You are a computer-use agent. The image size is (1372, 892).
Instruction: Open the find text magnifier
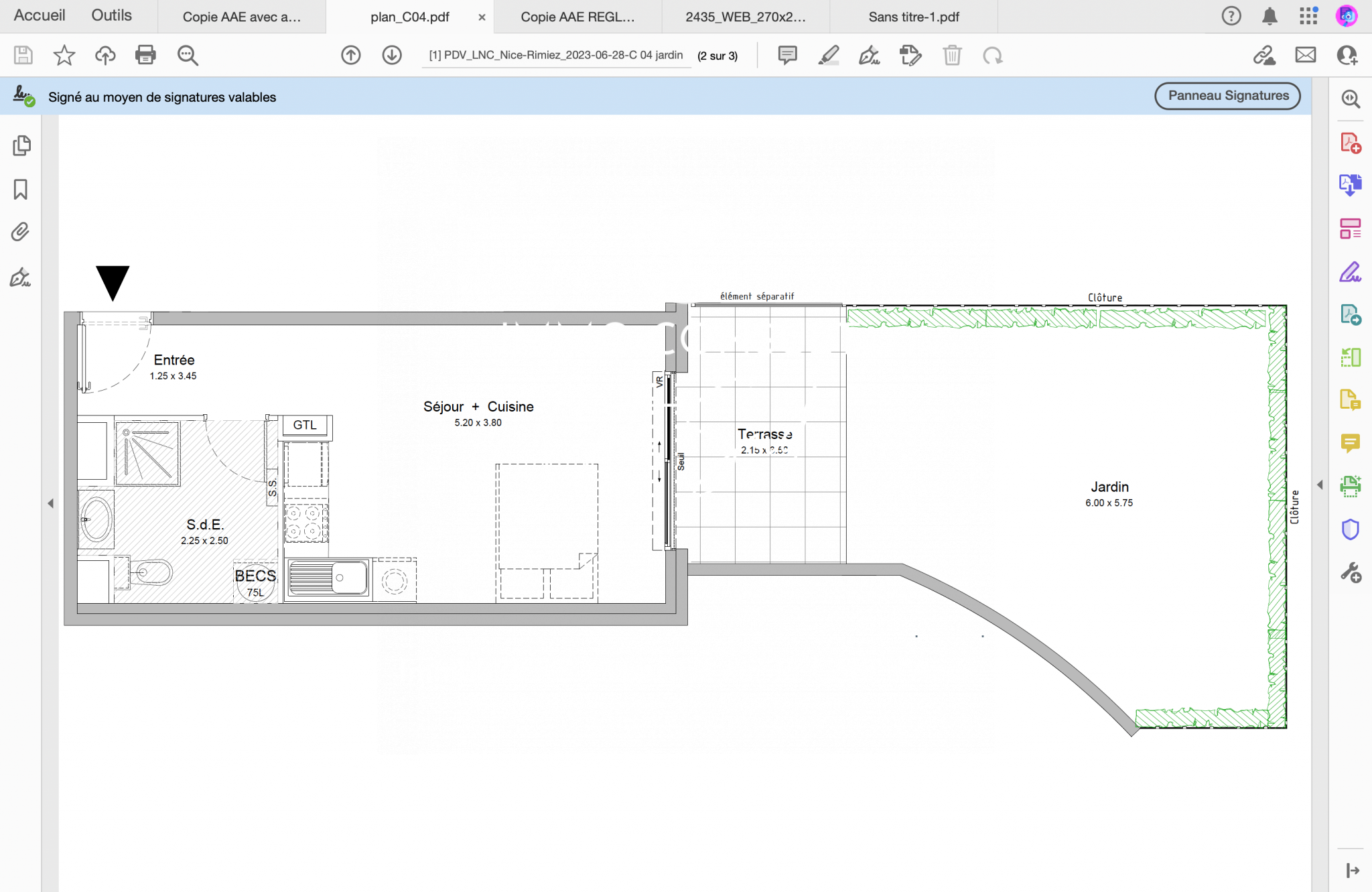pyautogui.click(x=188, y=55)
